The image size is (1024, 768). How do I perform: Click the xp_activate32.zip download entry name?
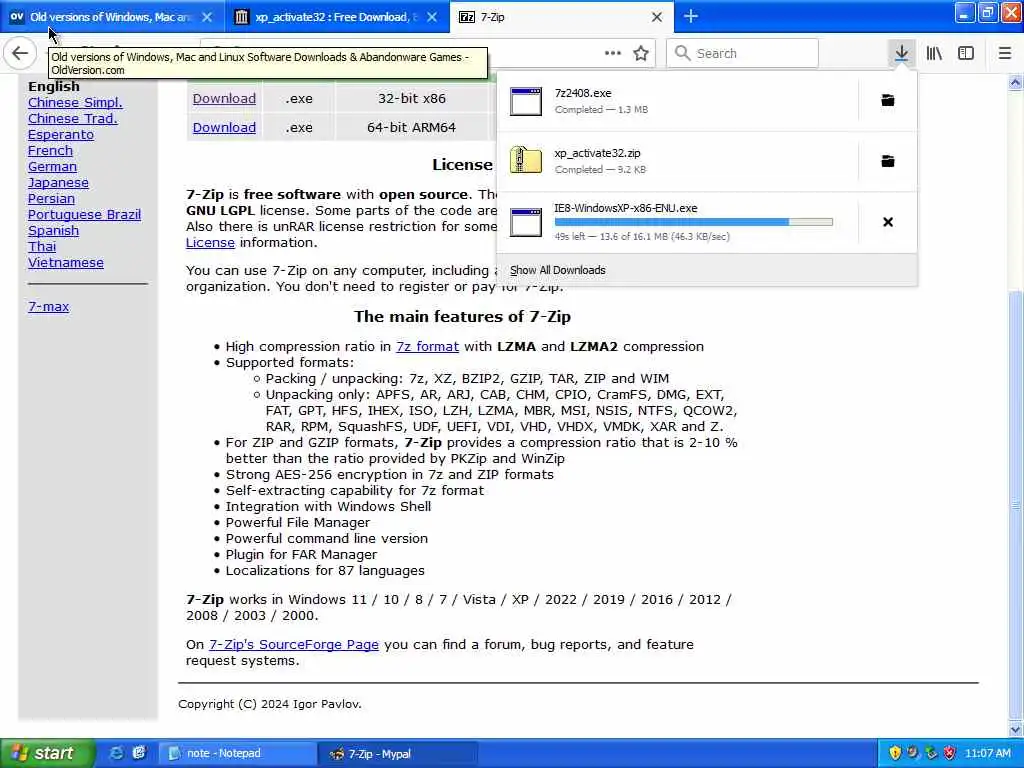pos(598,153)
